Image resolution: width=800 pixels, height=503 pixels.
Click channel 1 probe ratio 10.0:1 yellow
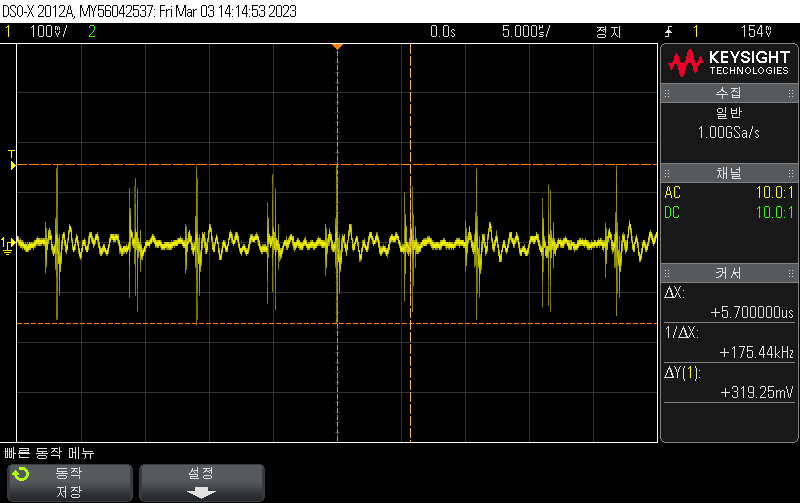coord(774,193)
